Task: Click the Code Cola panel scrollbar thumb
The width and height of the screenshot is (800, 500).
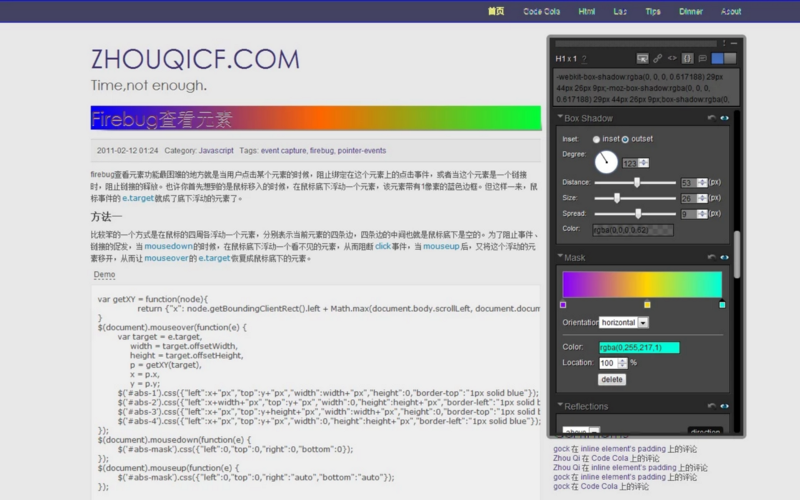Action: 737,255
